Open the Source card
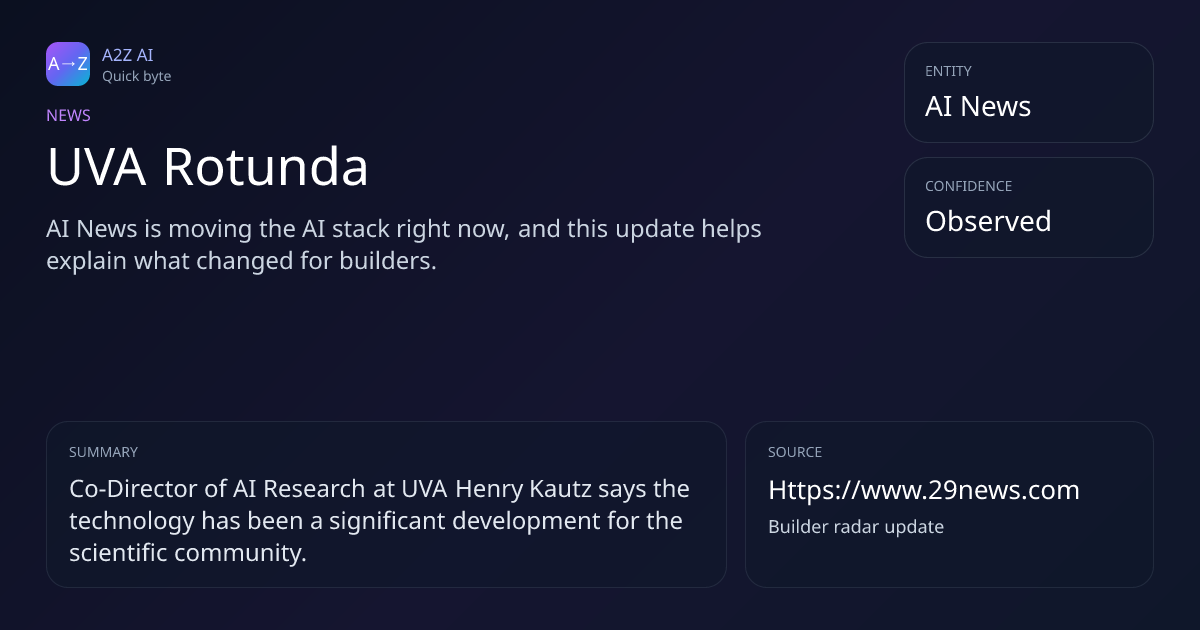Image resolution: width=1200 pixels, height=630 pixels. [949, 504]
